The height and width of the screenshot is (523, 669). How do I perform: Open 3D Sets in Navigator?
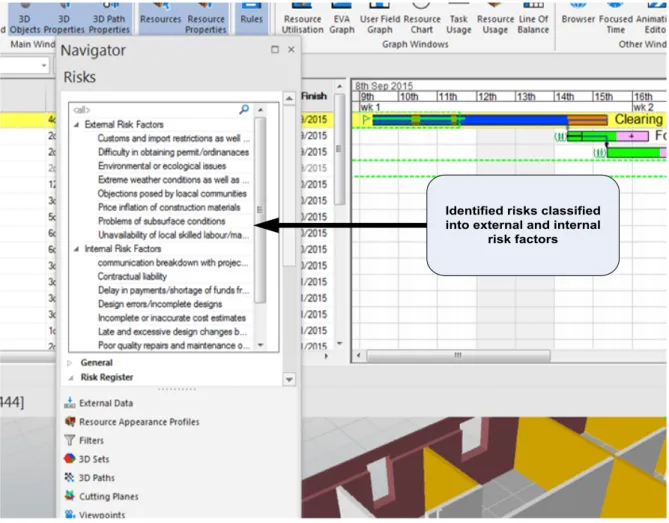93,459
